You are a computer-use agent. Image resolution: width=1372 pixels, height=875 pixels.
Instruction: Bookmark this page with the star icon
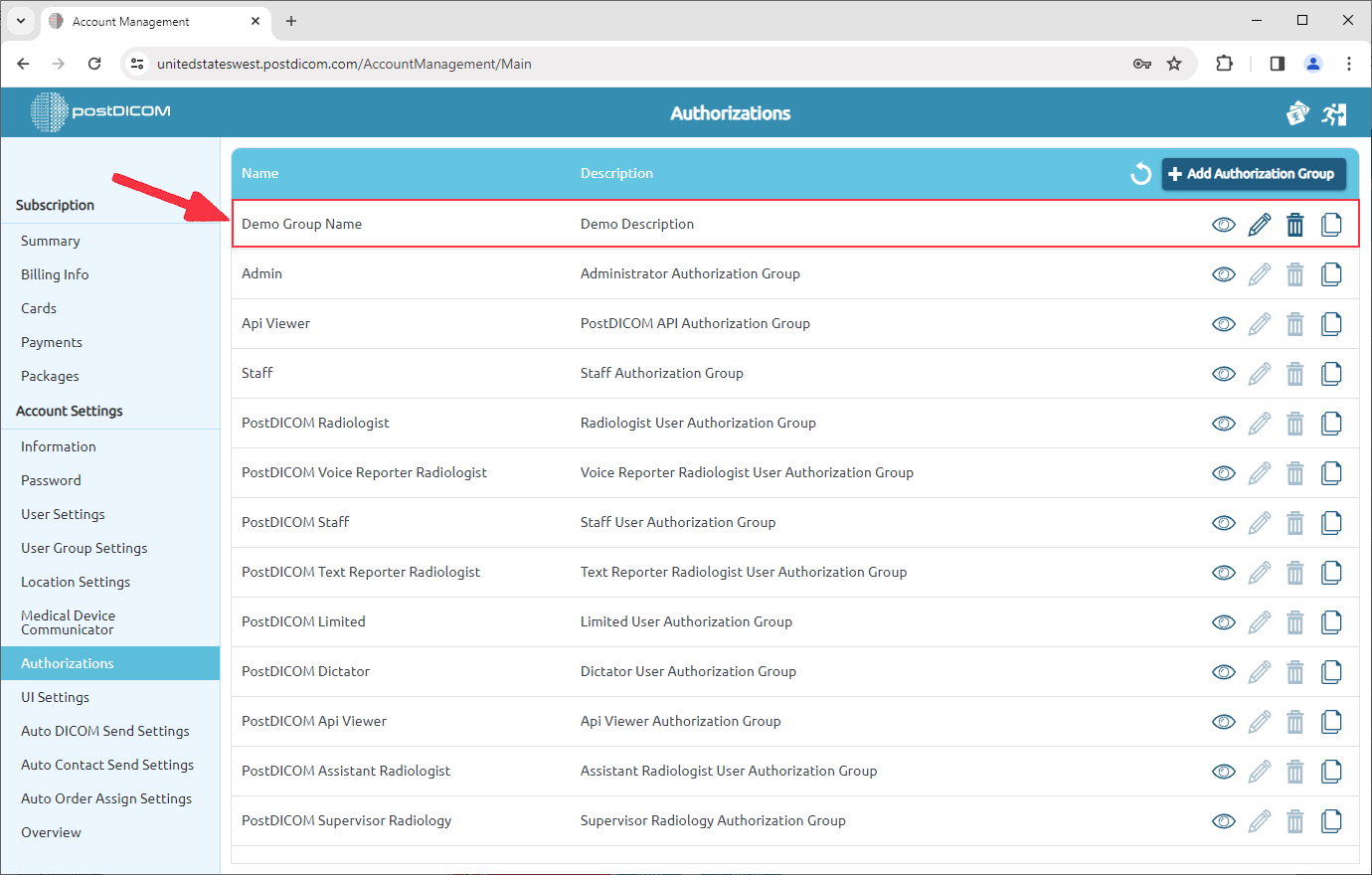(x=1174, y=63)
